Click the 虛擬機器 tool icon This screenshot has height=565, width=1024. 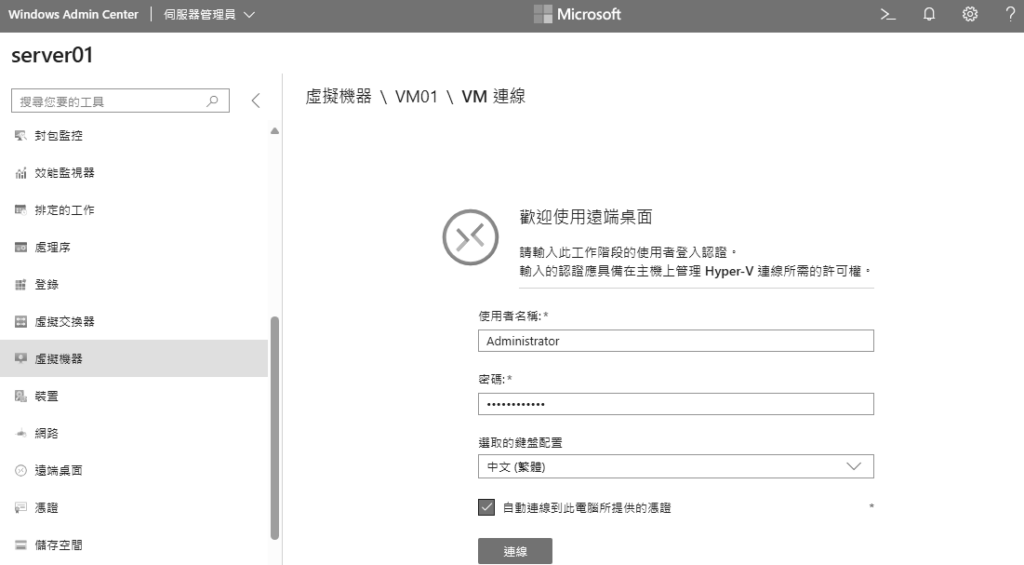tap(21, 359)
